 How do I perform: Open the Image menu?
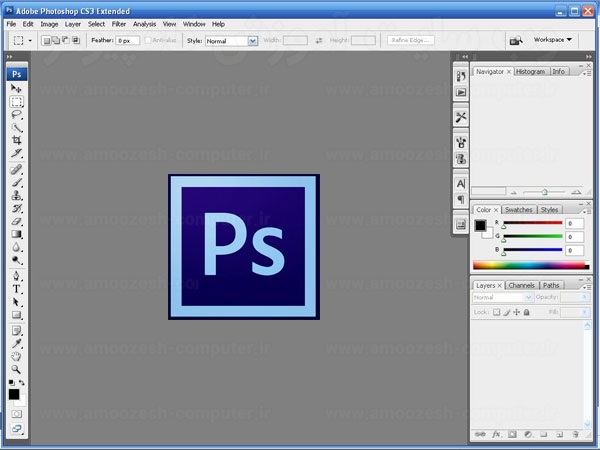click(x=49, y=24)
